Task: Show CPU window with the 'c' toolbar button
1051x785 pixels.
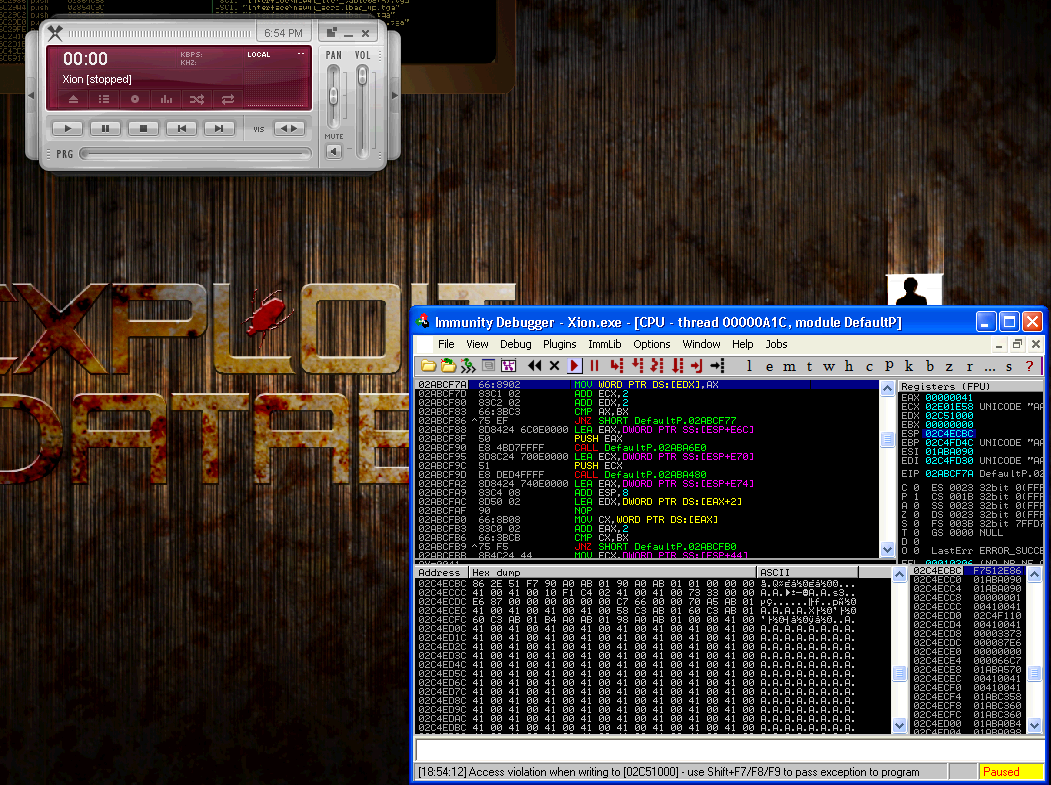Action: tap(869, 366)
